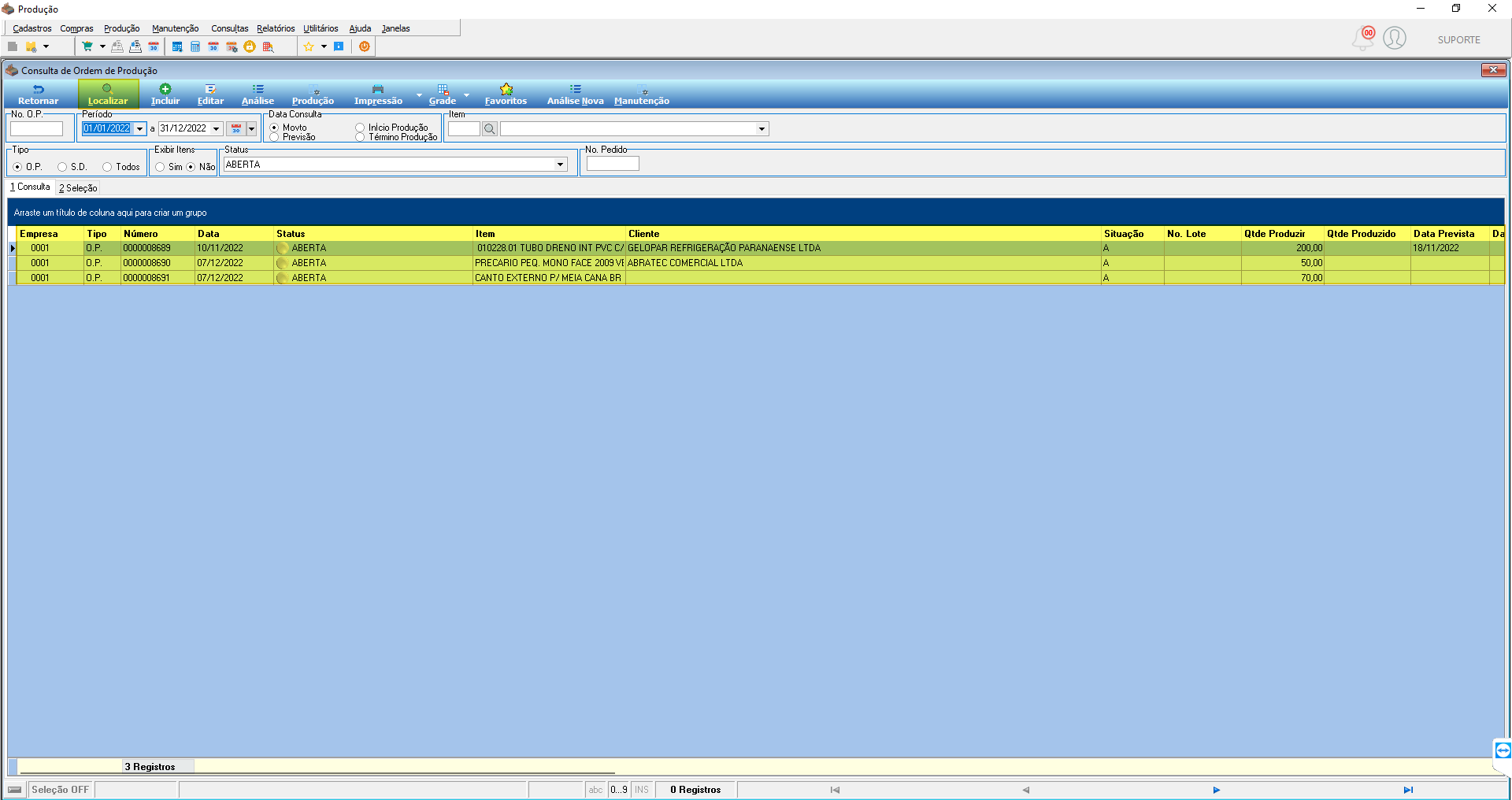Image resolution: width=1512 pixels, height=800 pixels.
Task: Expand the Grade dropdown arrow
Action: pyautogui.click(x=466, y=94)
